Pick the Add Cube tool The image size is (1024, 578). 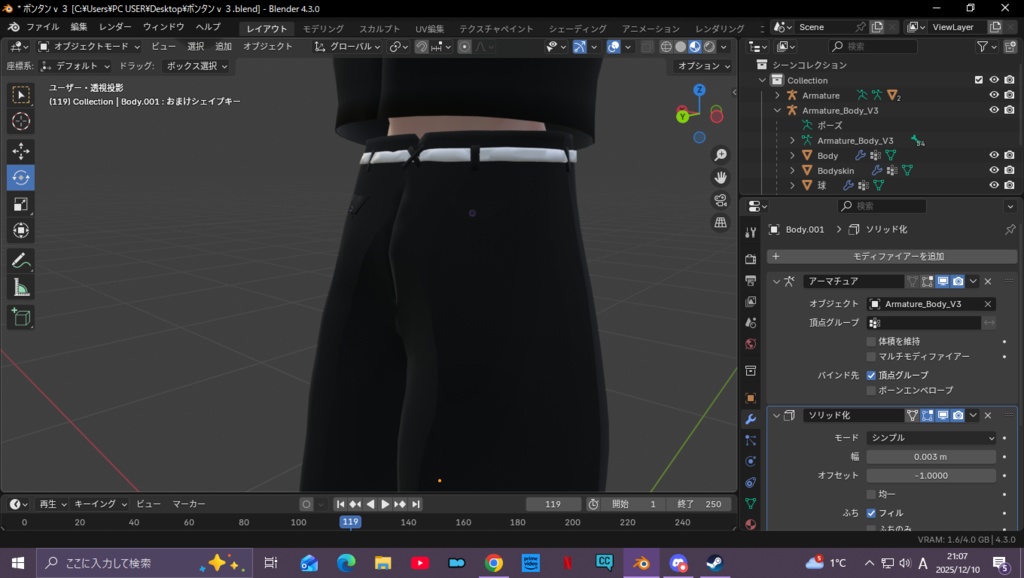(x=21, y=317)
